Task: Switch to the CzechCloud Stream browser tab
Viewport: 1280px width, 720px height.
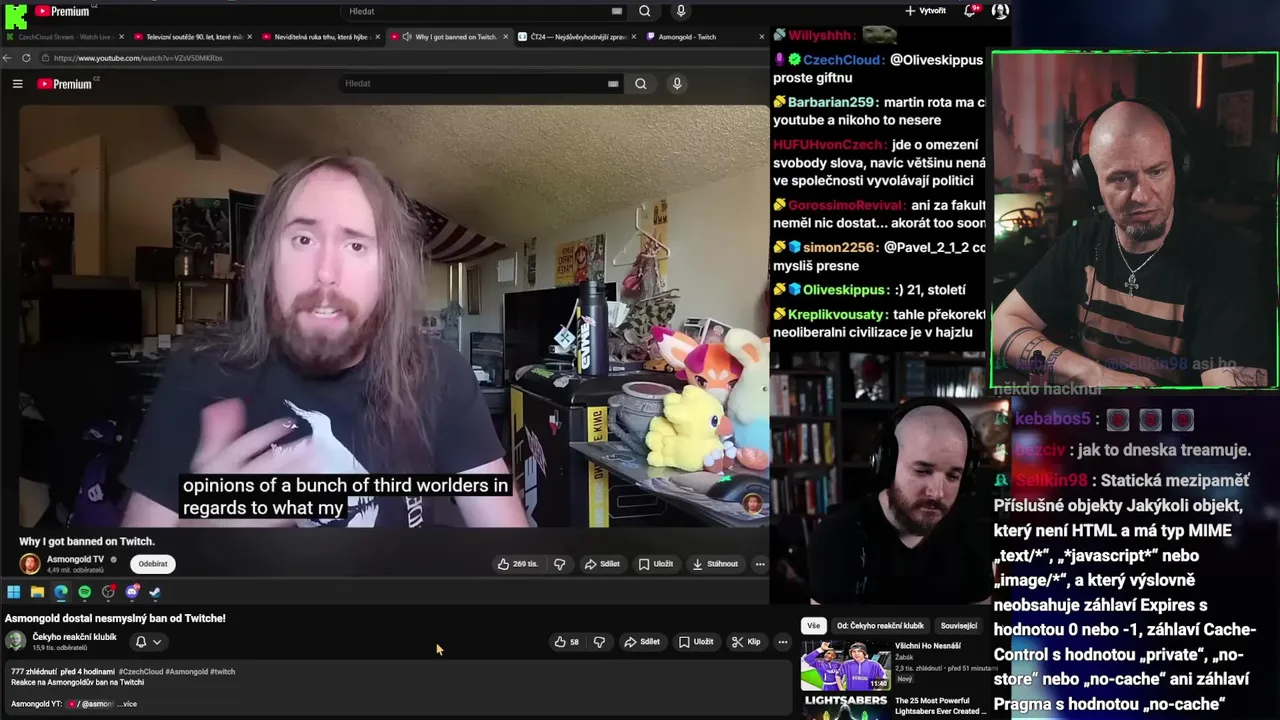Action: point(66,37)
